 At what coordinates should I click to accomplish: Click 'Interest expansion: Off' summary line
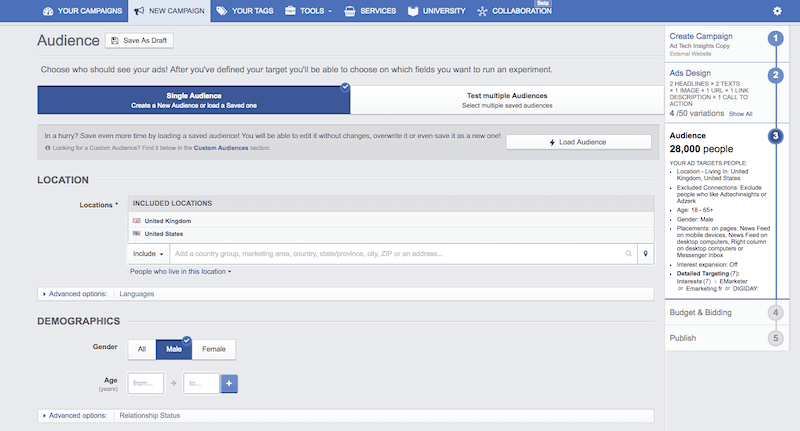pos(707,265)
